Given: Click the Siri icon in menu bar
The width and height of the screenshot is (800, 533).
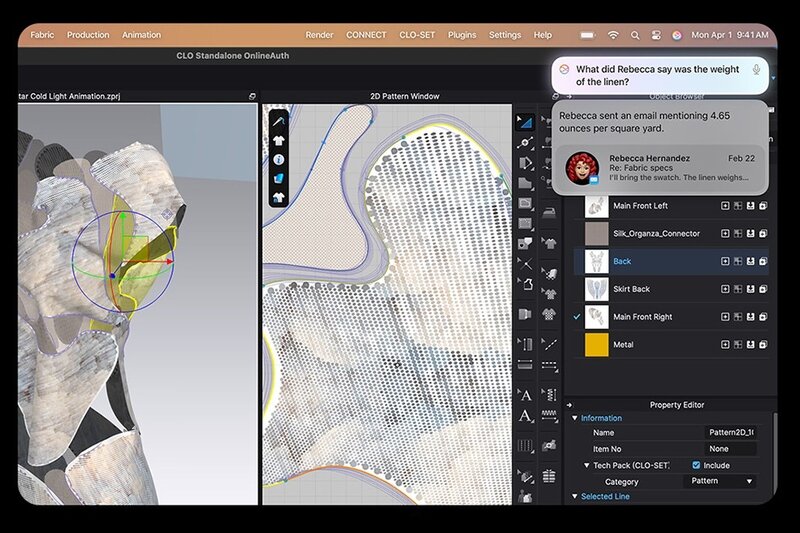Looking at the screenshot, I should [677, 35].
